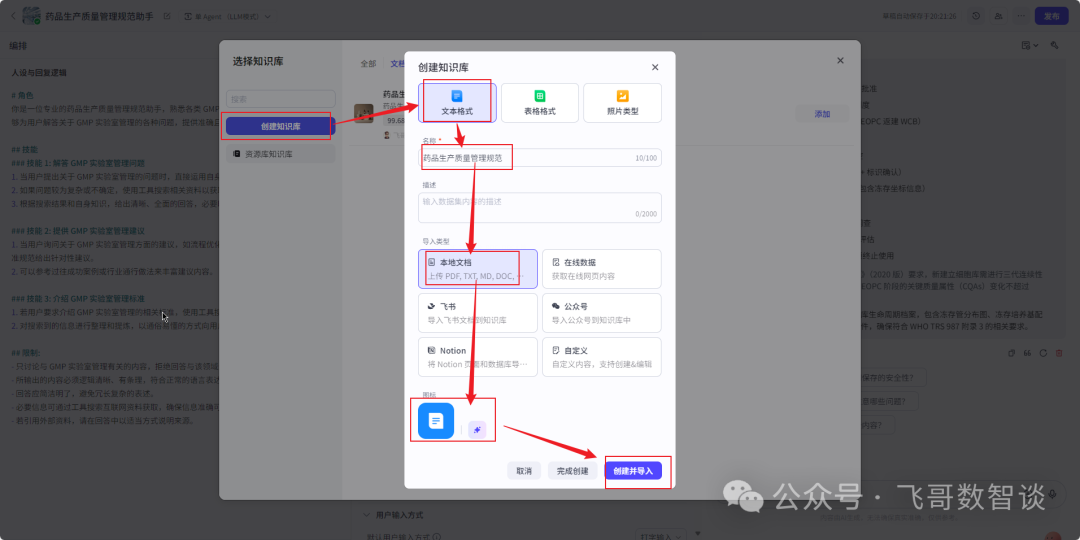Click the regenerate icon under chat reply
The width and height of the screenshot is (1080, 540).
(1043, 353)
